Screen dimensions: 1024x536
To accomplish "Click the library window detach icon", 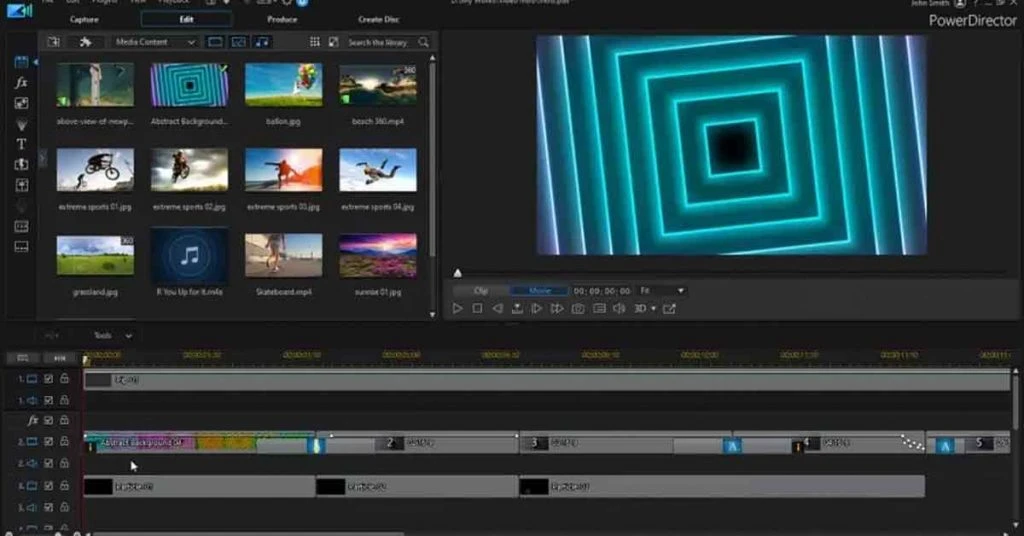I will click(x=334, y=42).
